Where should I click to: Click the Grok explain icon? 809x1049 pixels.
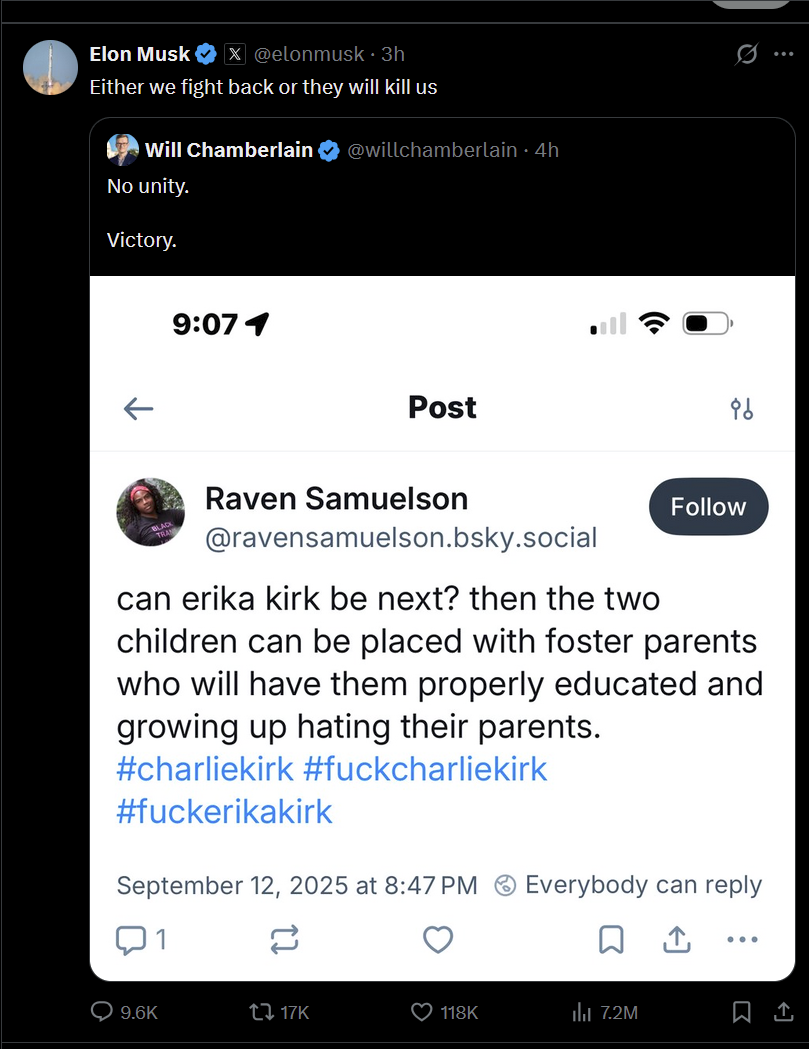click(x=746, y=54)
